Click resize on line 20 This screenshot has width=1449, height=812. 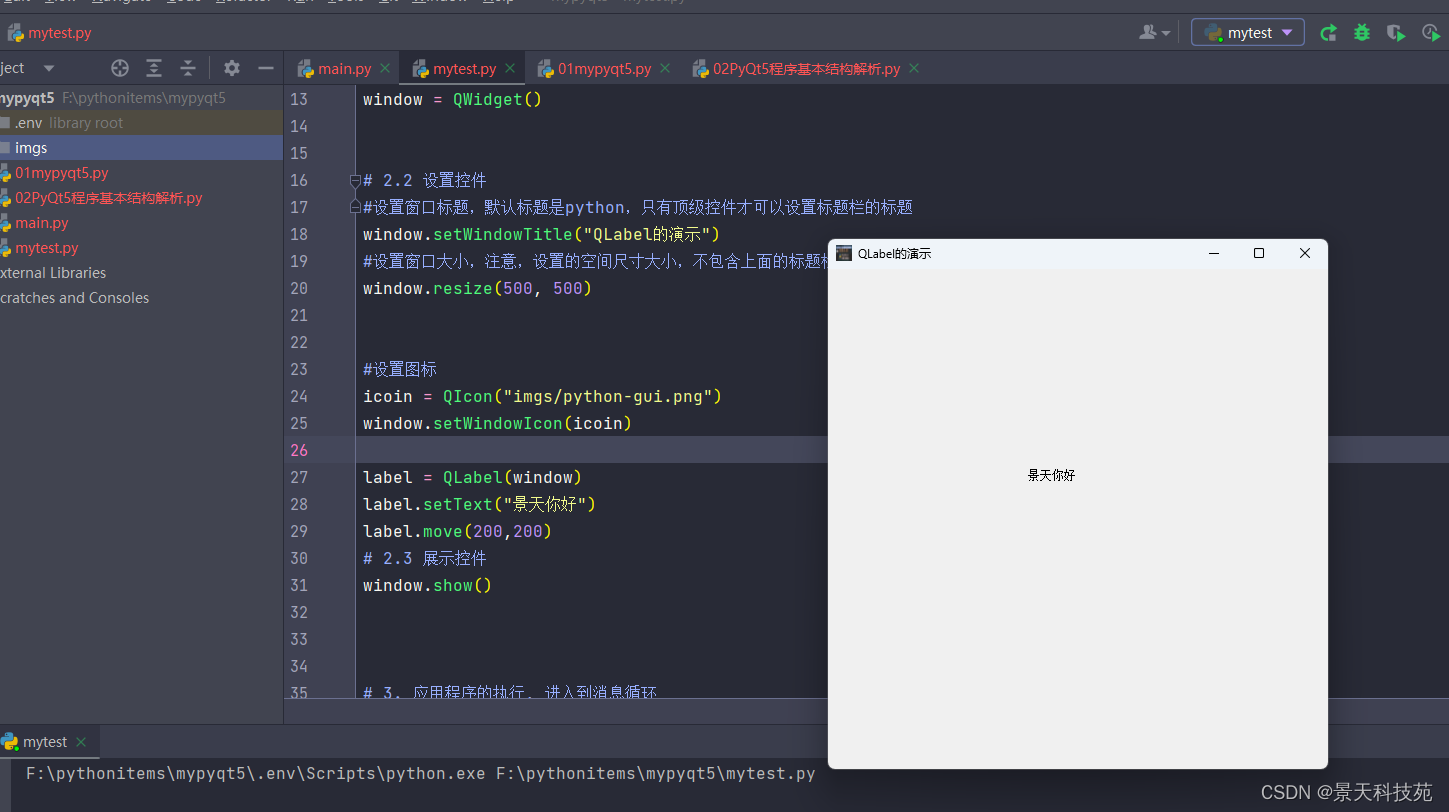coord(462,288)
